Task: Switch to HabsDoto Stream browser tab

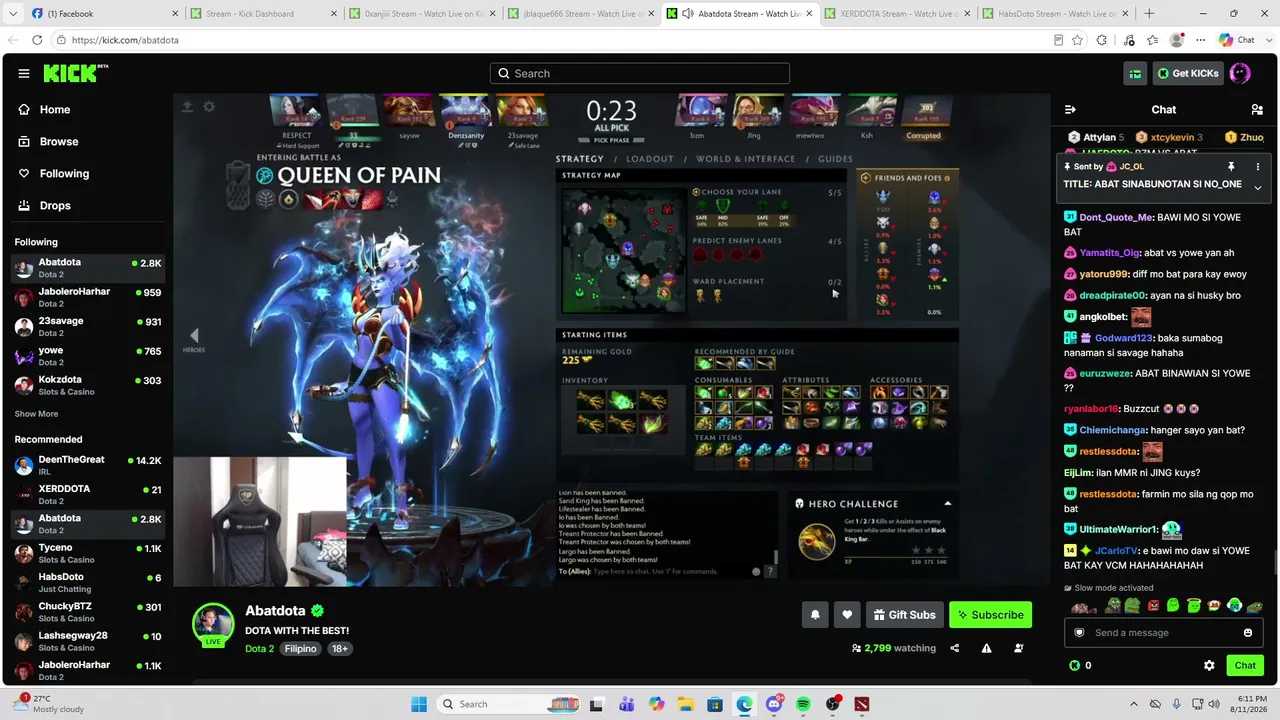Action: (1053, 14)
